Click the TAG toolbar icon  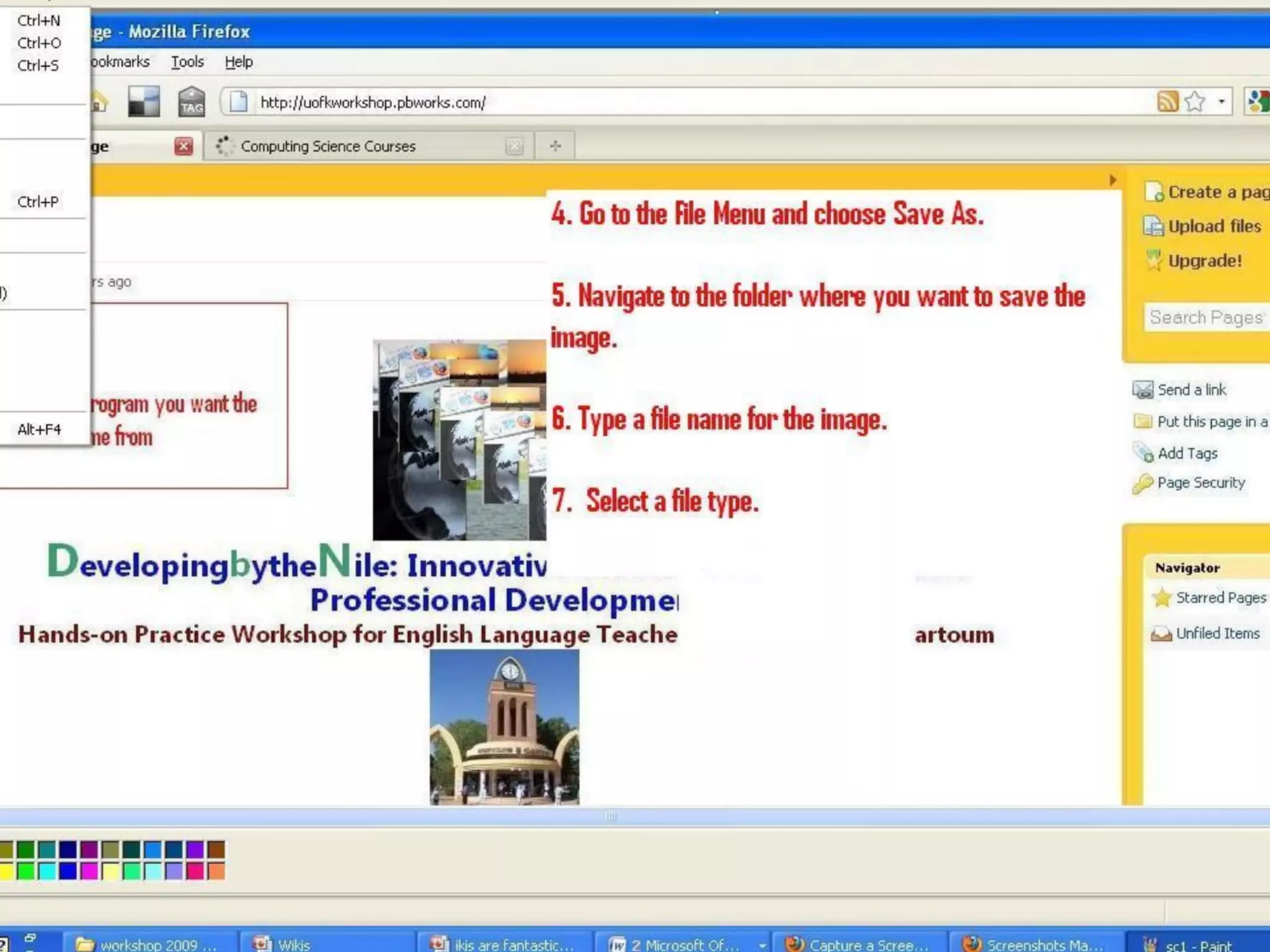[191, 102]
